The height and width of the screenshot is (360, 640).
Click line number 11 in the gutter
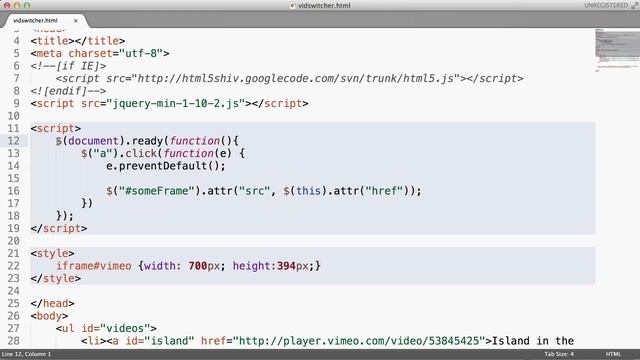(x=13, y=129)
